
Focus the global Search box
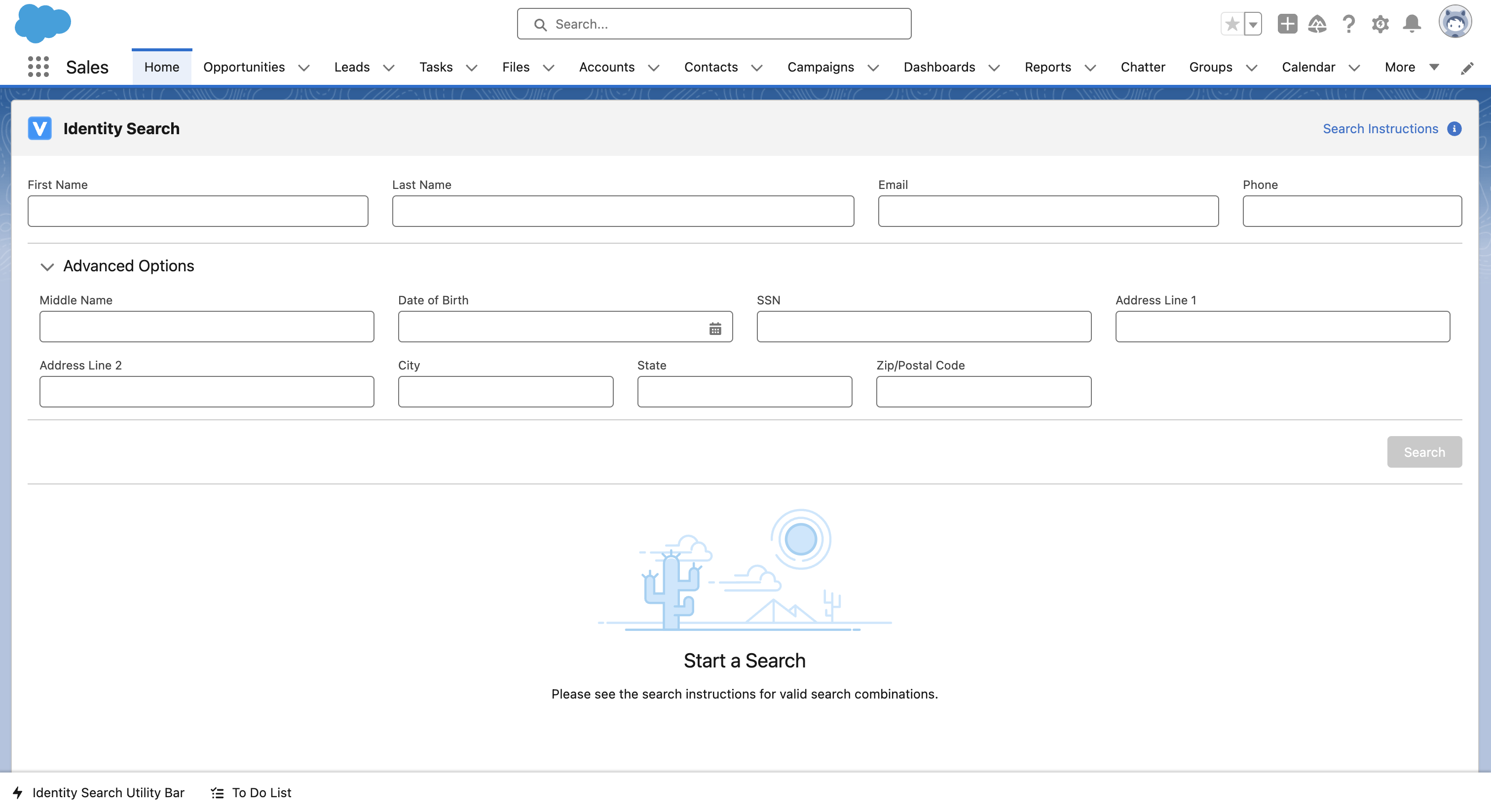pos(713,24)
